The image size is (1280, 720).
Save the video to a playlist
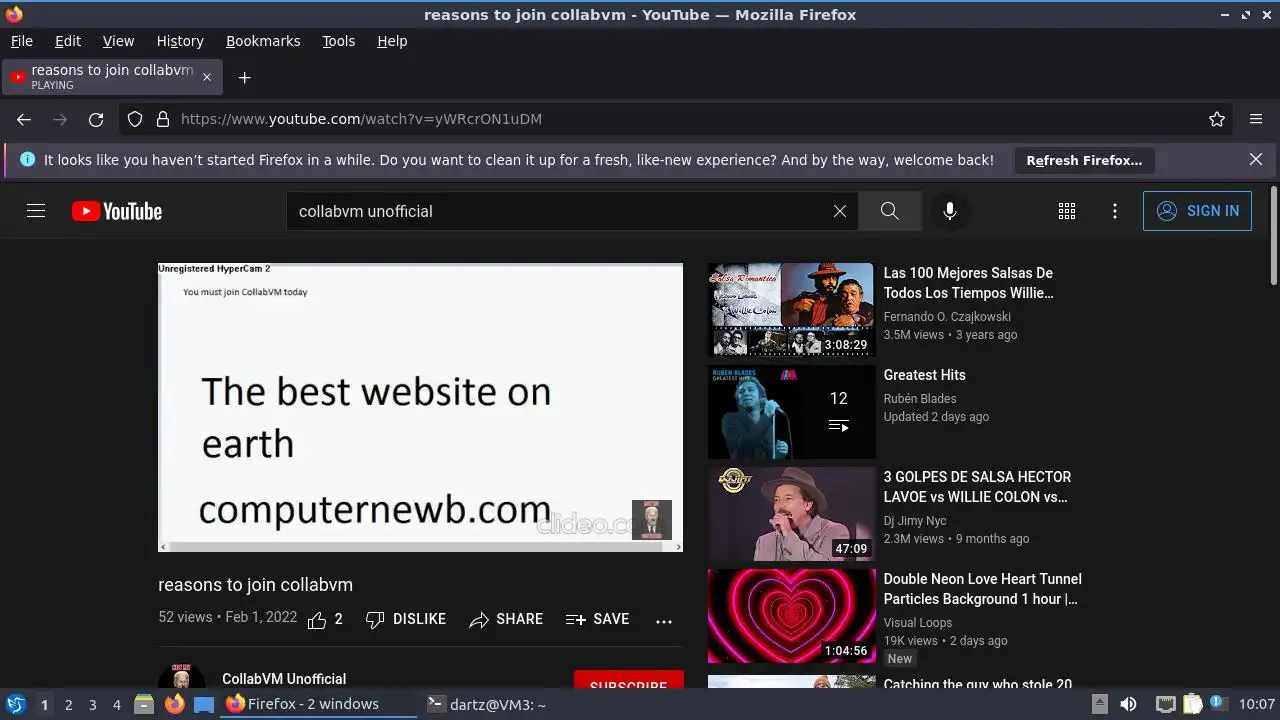pyautogui.click(x=597, y=620)
